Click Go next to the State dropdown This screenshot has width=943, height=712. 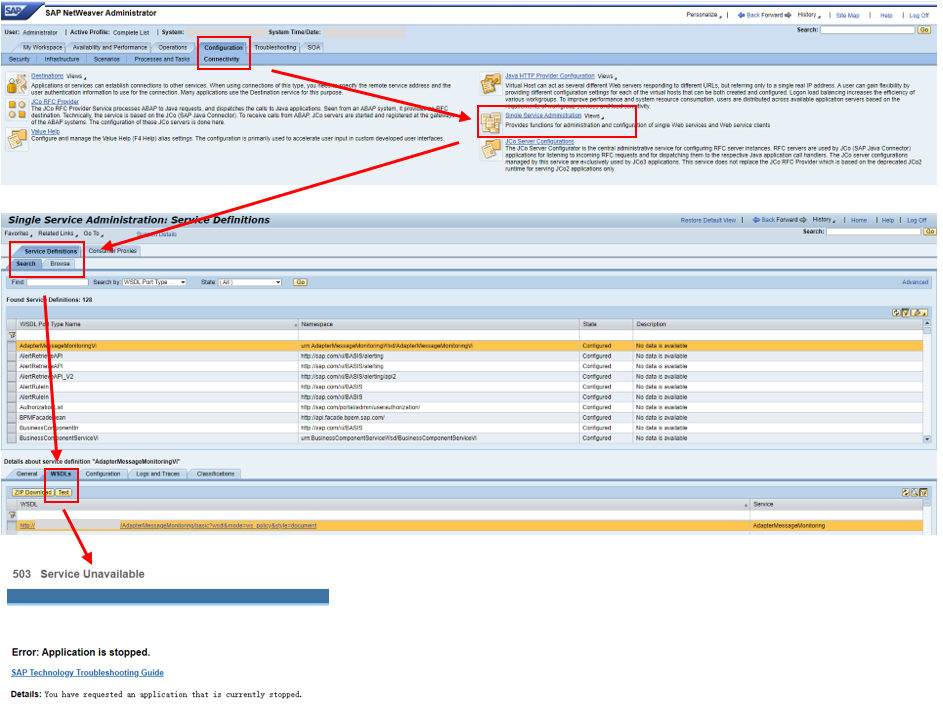pyautogui.click(x=300, y=282)
